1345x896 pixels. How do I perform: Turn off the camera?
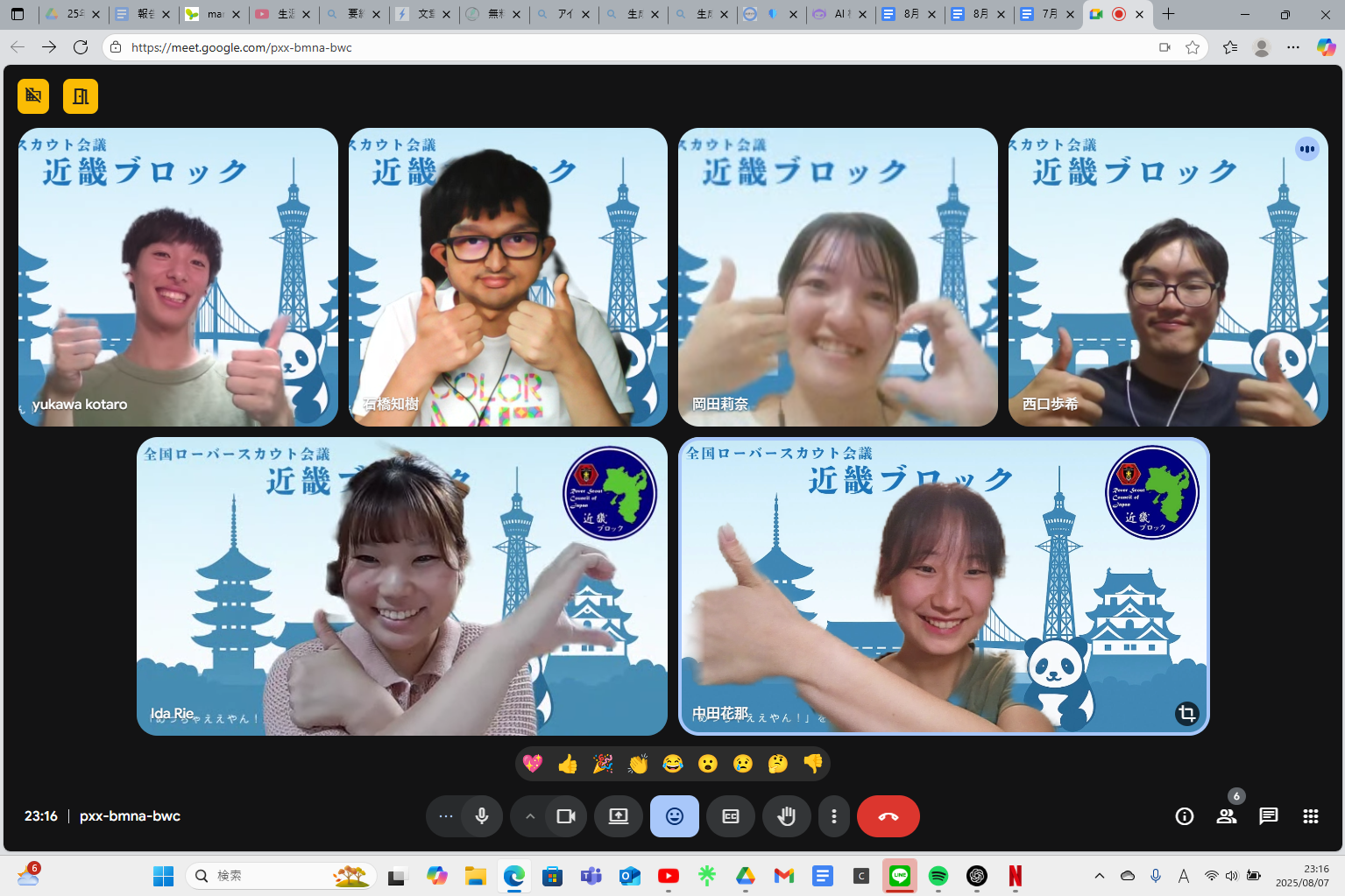point(566,816)
